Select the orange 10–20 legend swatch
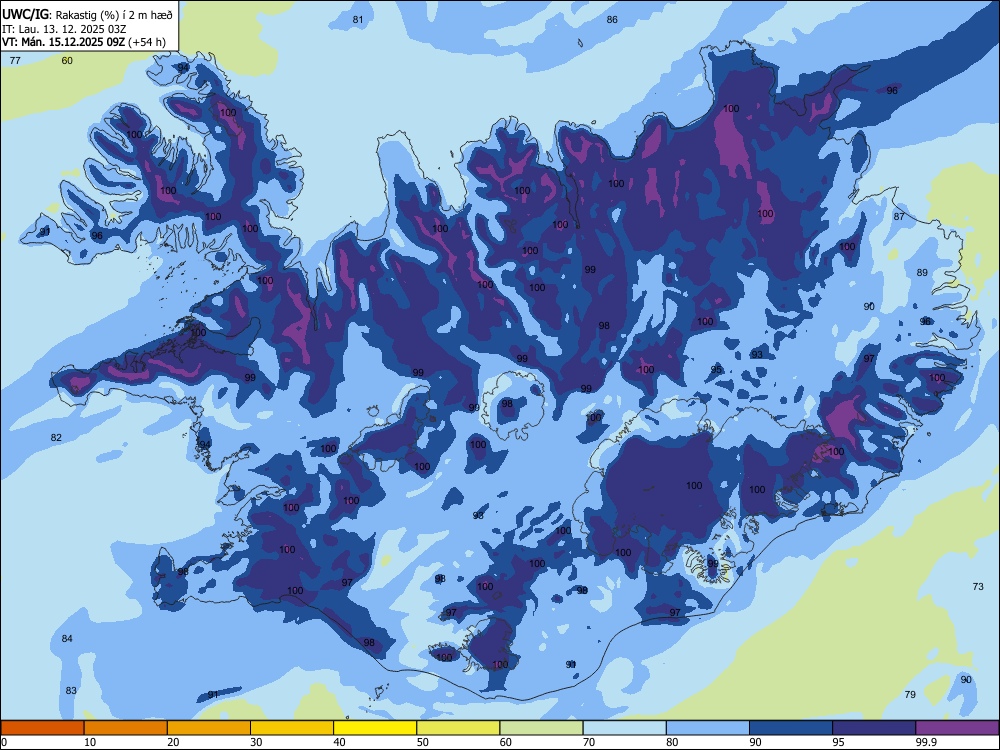The image size is (1000, 750). coord(126,728)
